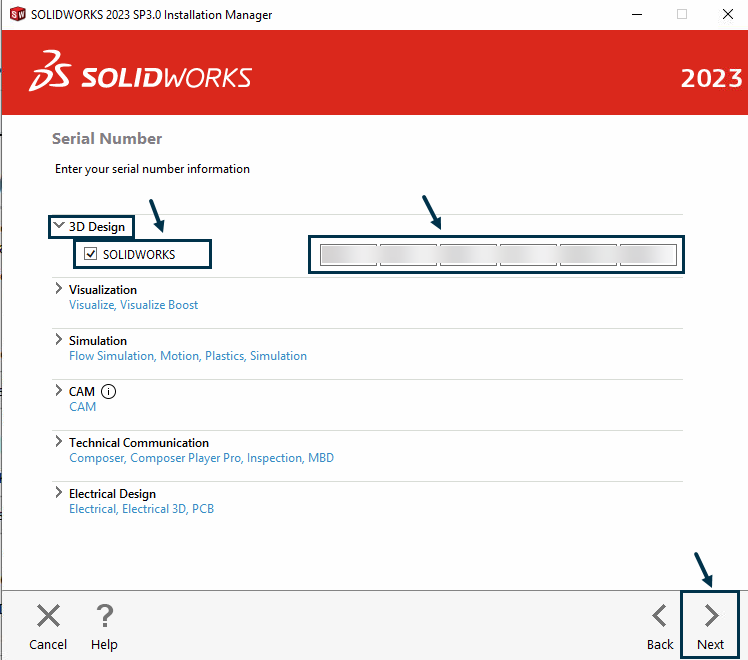Collapse the 3D Design section
Screen dimensions: 748x660
pyautogui.click(x=59, y=225)
